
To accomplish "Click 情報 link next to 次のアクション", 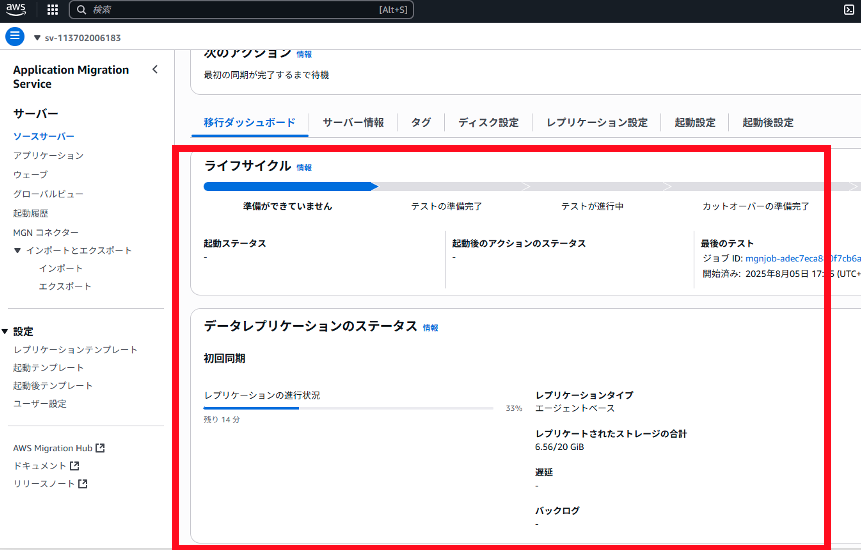I will [x=304, y=54].
